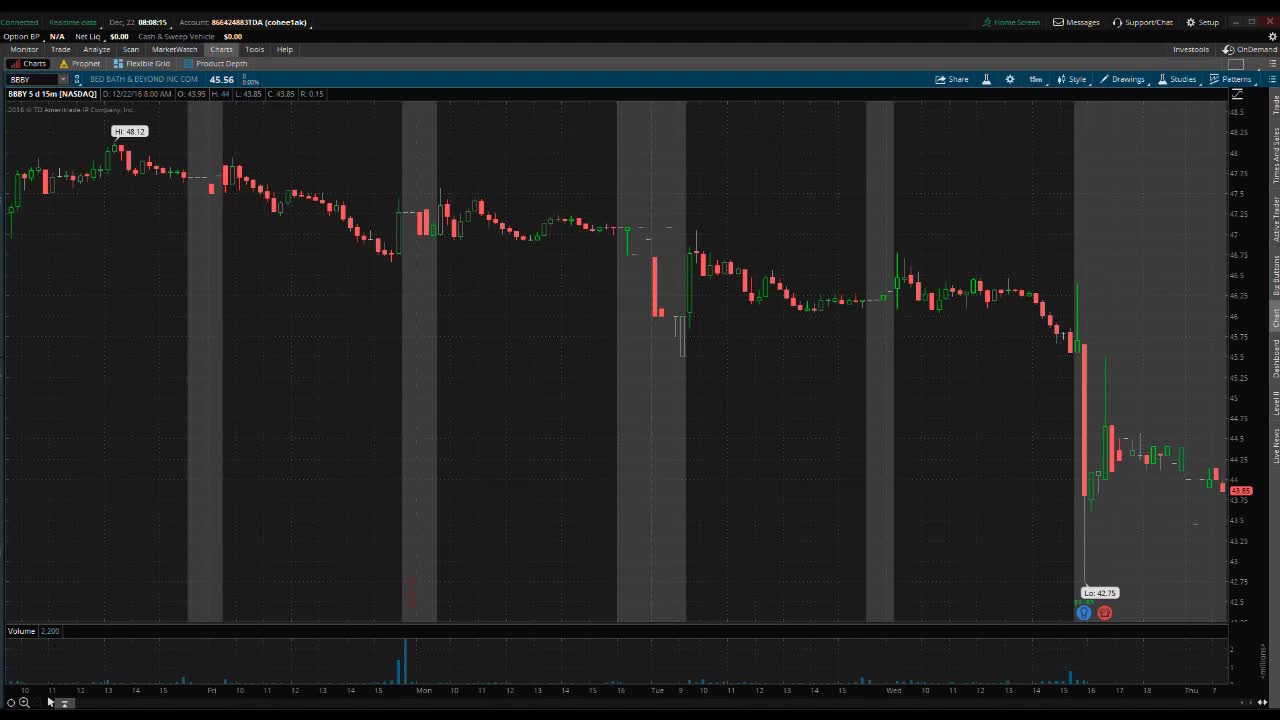
Task: Open the Level II side tab
Action: click(x=1275, y=403)
